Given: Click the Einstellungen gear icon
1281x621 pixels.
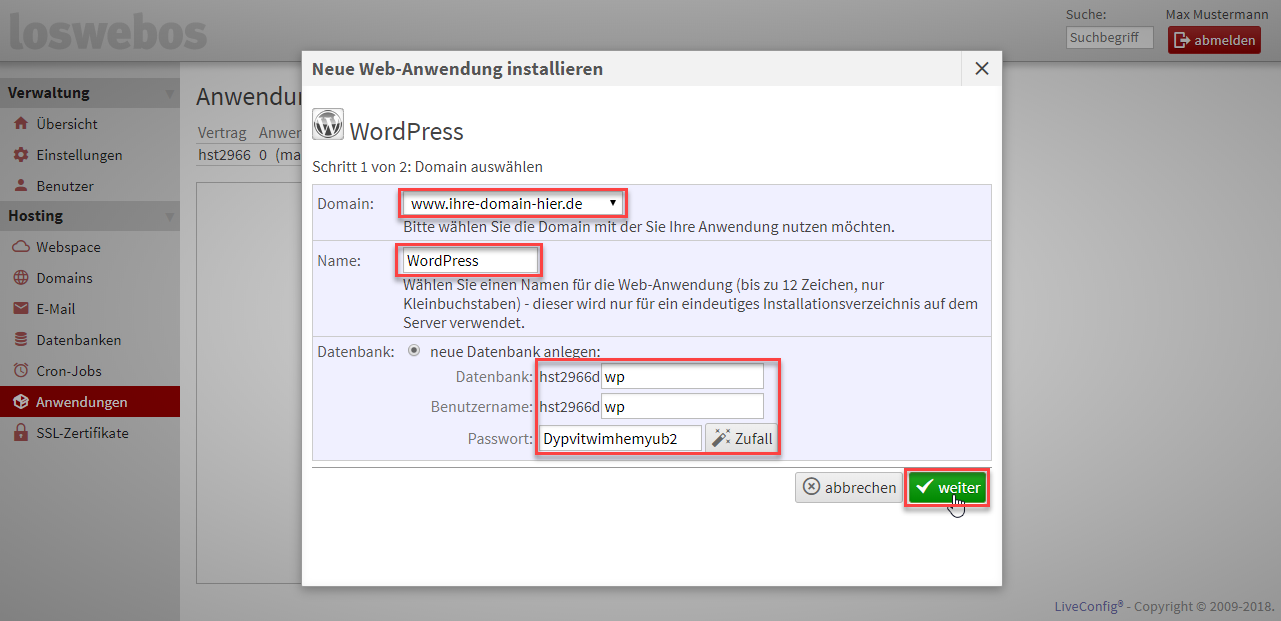Looking at the screenshot, I should click(20, 155).
